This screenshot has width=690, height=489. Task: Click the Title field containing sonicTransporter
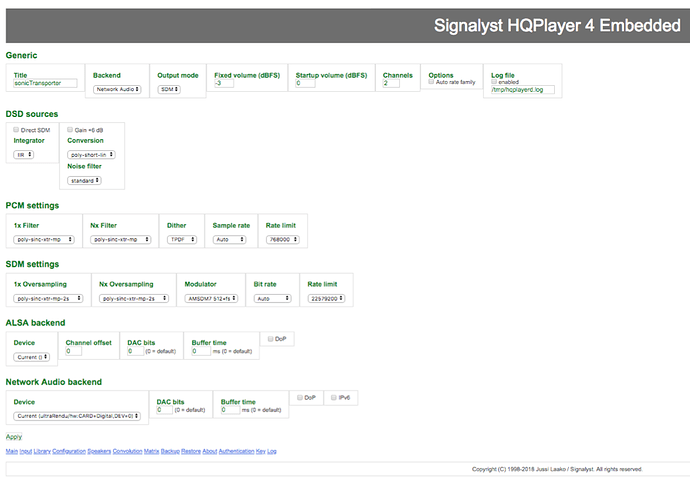(x=45, y=83)
